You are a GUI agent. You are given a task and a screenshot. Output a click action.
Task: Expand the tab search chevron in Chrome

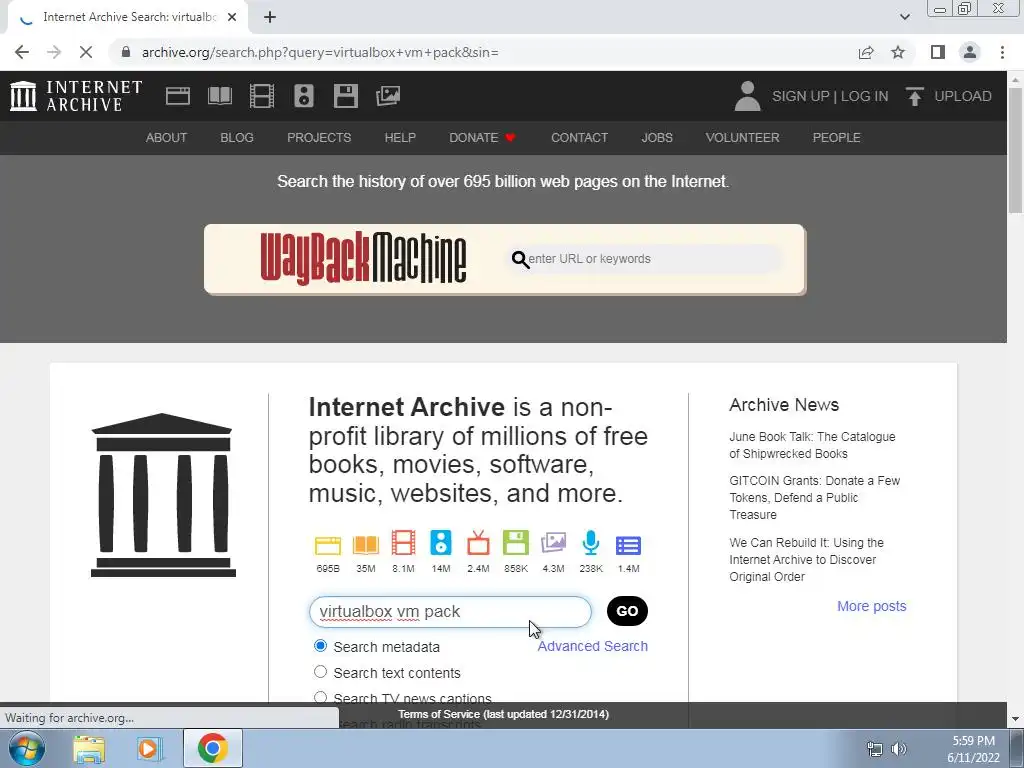(x=904, y=17)
